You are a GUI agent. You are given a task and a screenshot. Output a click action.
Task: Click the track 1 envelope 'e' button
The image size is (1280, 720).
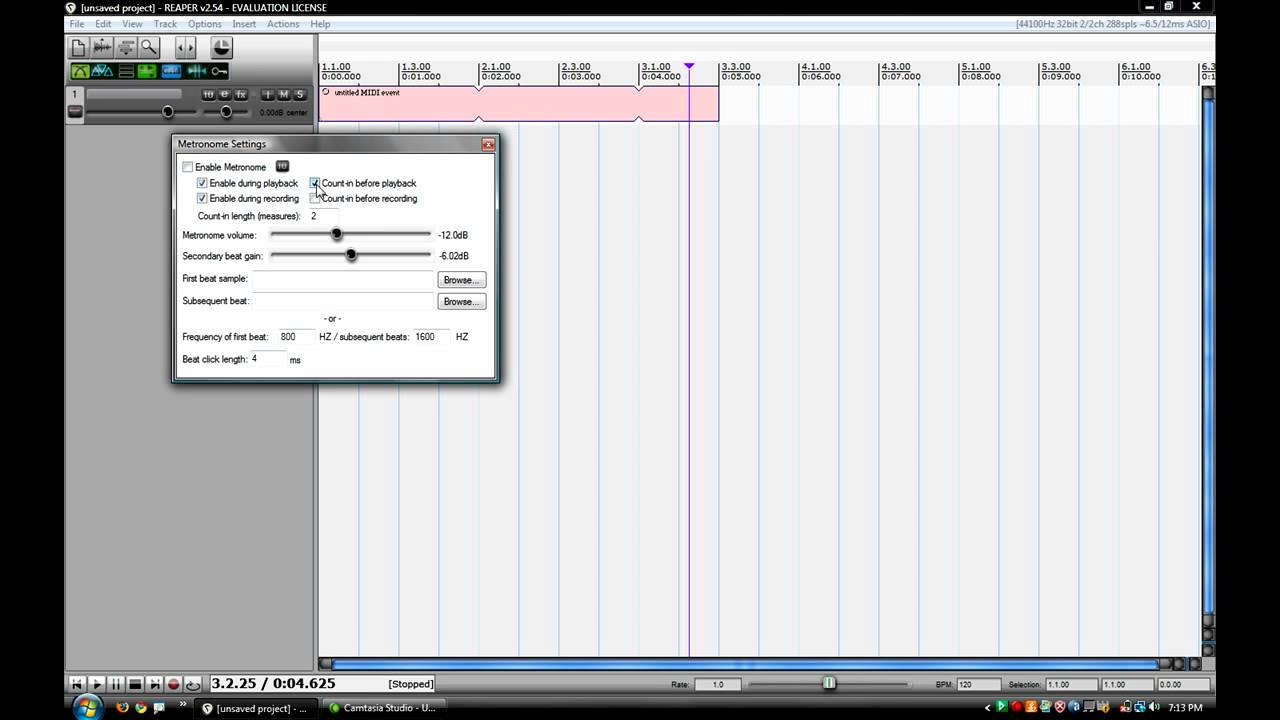(x=224, y=95)
